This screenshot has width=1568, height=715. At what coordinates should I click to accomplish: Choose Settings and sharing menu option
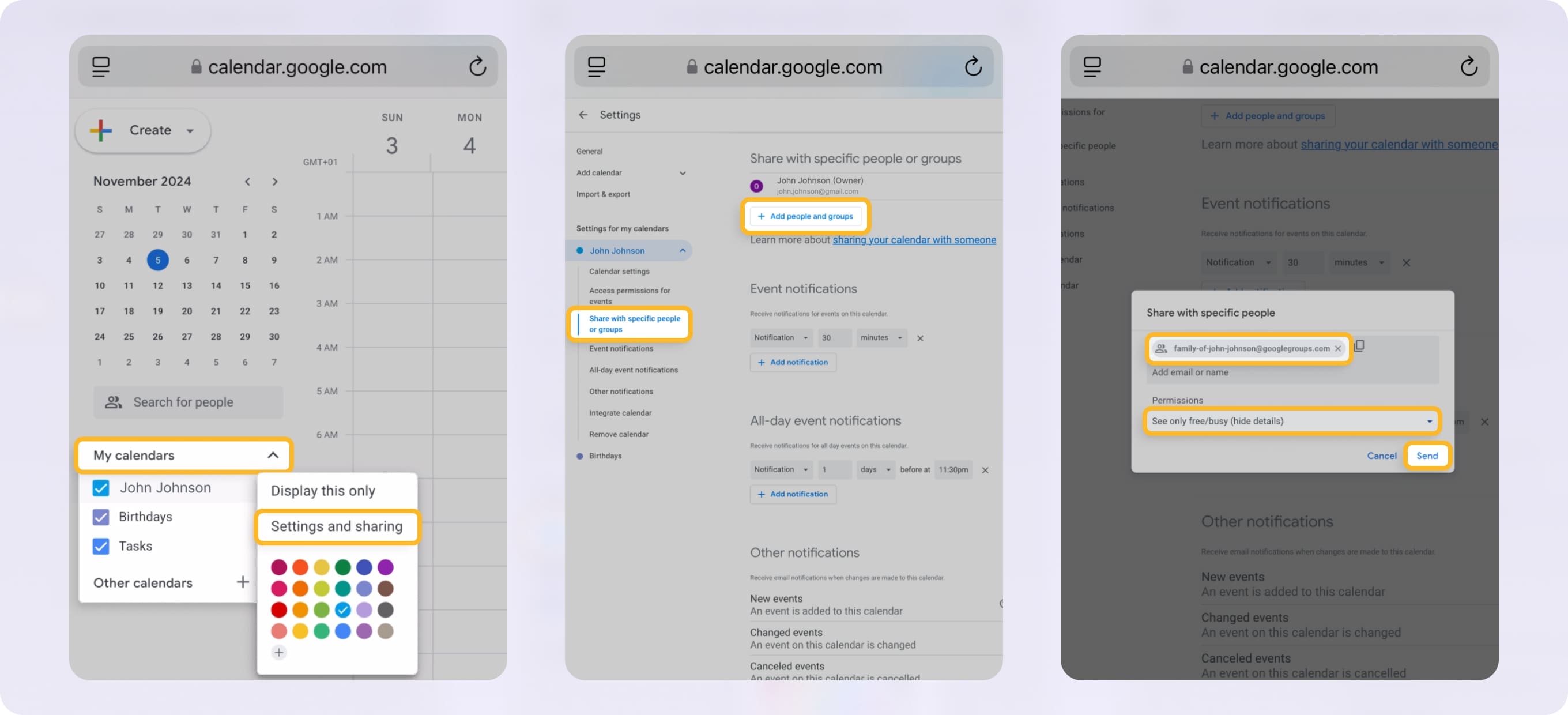pyautogui.click(x=337, y=526)
